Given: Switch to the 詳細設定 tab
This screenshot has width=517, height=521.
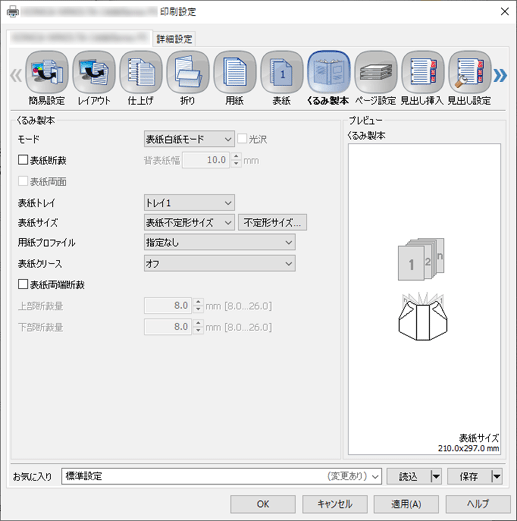Looking at the screenshot, I should tap(174, 39).
